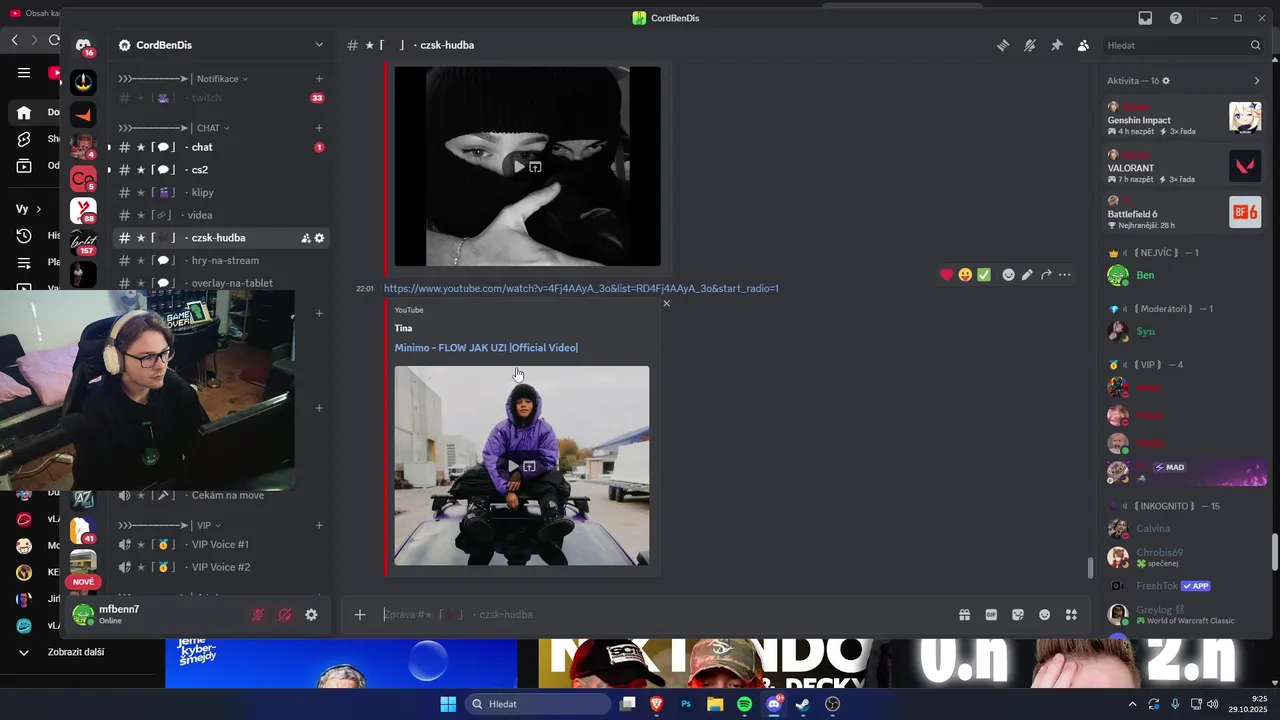Open the emoji picker in message bar
1280x720 pixels.
pyautogui.click(x=1045, y=615)
